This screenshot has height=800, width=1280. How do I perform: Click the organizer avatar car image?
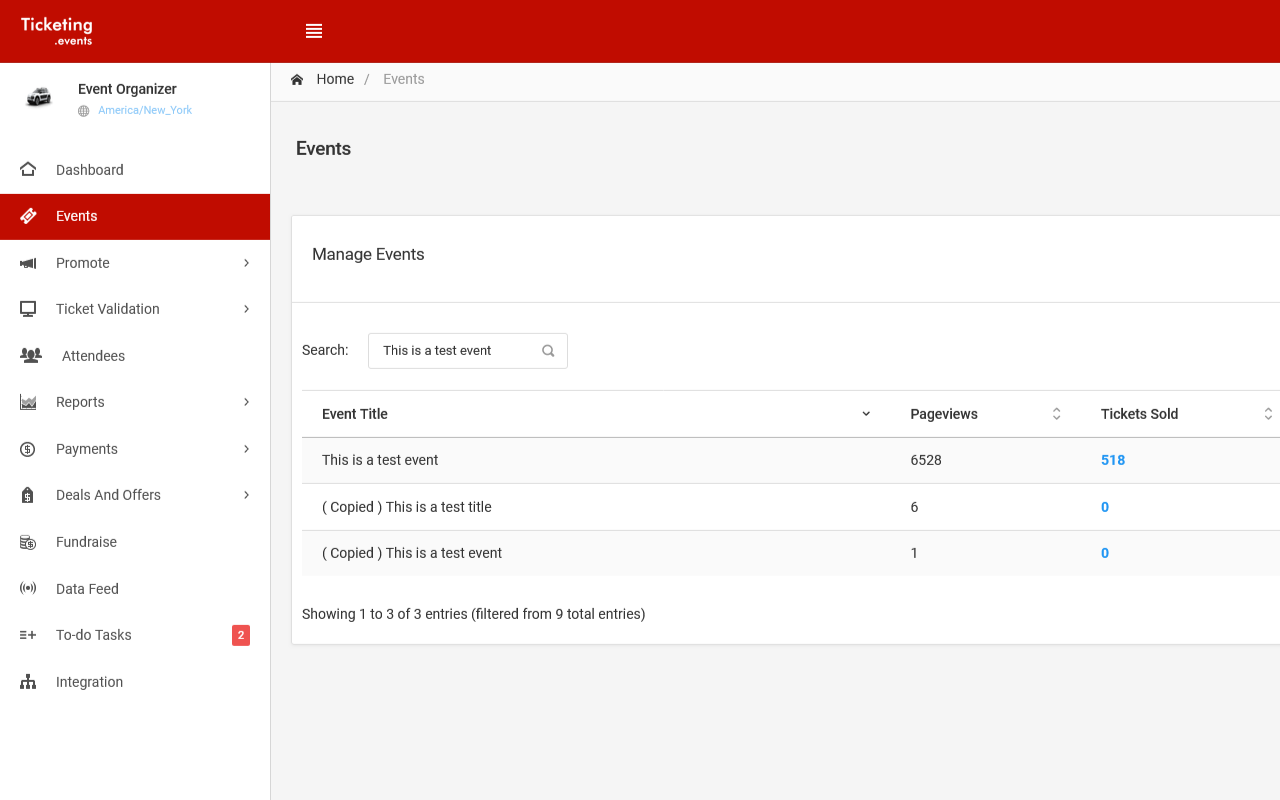click(39, 97)
